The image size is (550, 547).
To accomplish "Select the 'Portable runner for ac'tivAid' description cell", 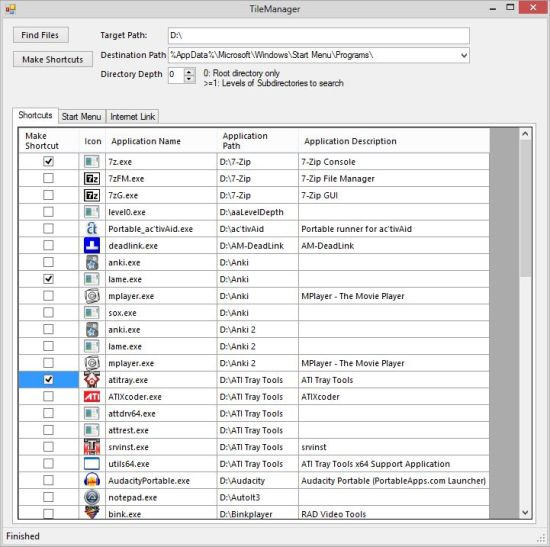I will (394, 229).
